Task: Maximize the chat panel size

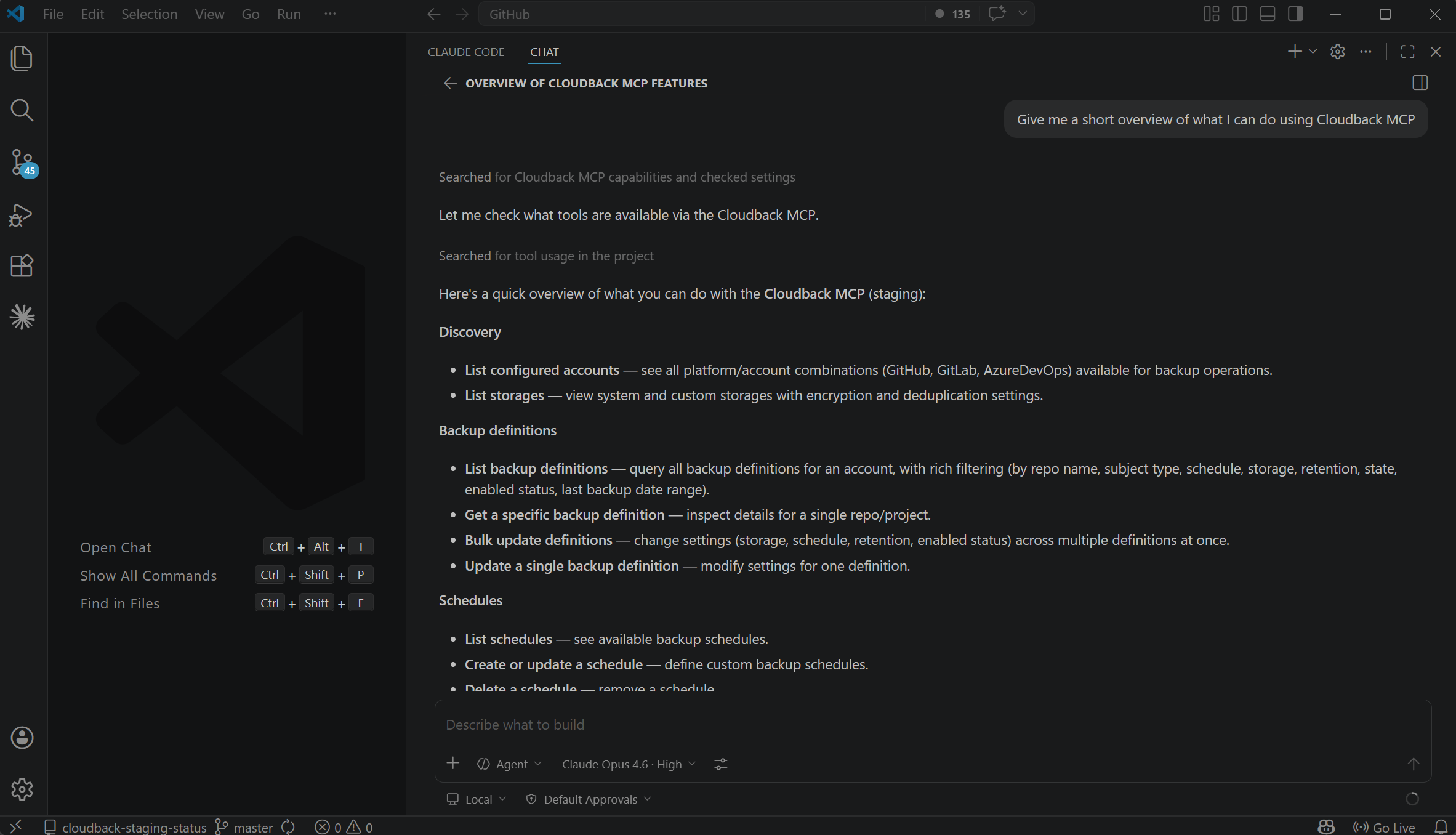Action: (1407, 52)
